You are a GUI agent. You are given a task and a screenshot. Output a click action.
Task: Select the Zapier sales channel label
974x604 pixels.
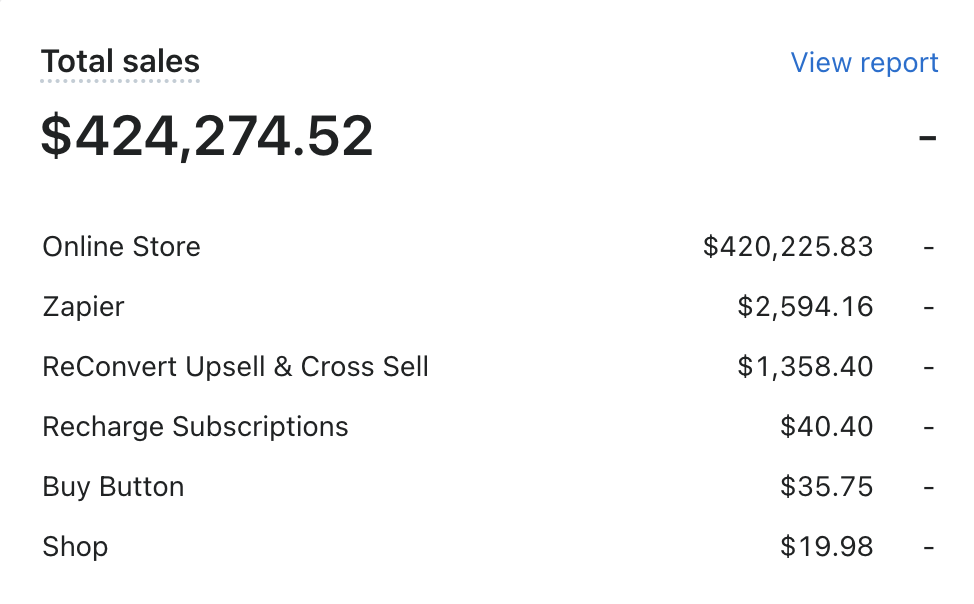click(83, 307)
